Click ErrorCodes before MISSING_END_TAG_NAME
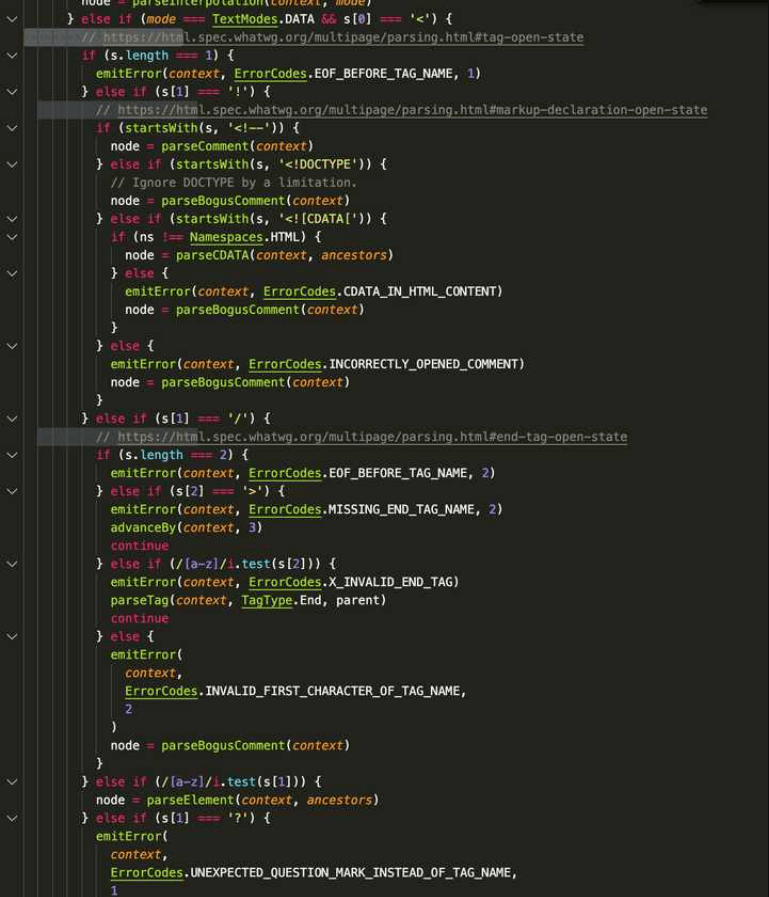Image resolution: width=769 pixels, height=897 pixels. 285,510
